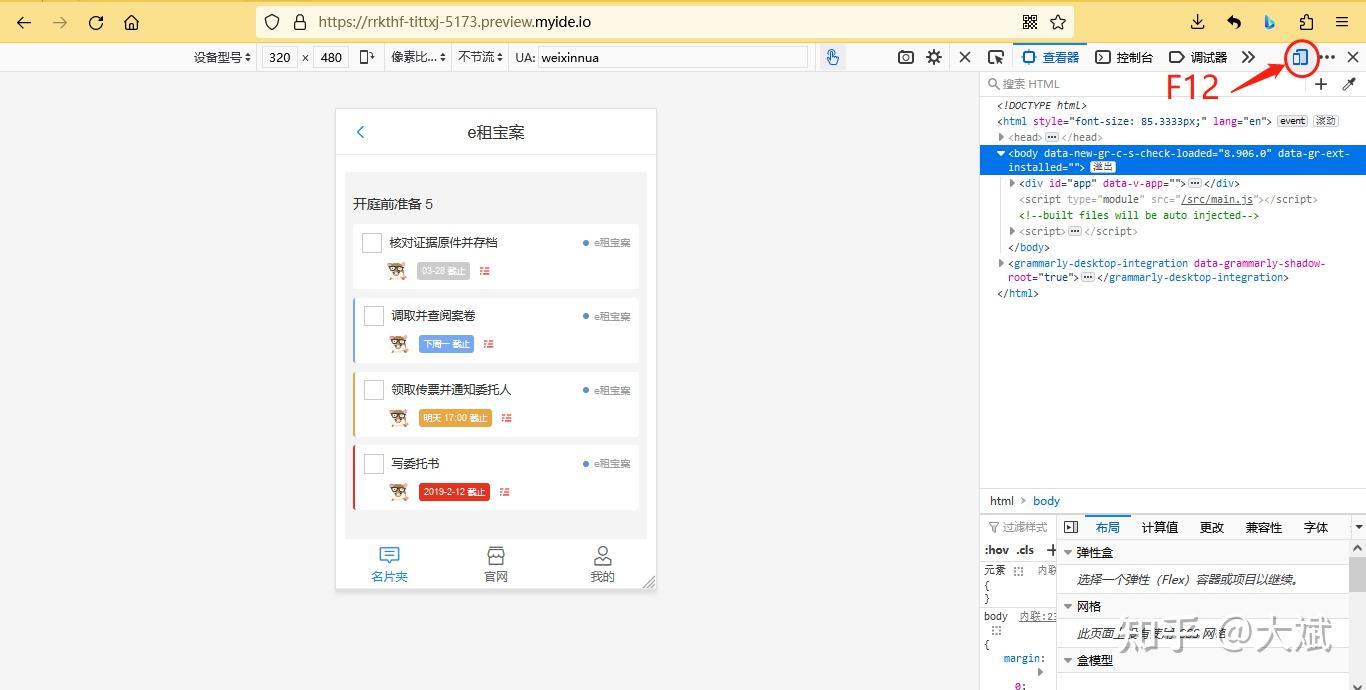Open devtools three-dot options menu
Viewport: 1366px width, 690px height.
pyautogui.click(x=1328, y=57)
